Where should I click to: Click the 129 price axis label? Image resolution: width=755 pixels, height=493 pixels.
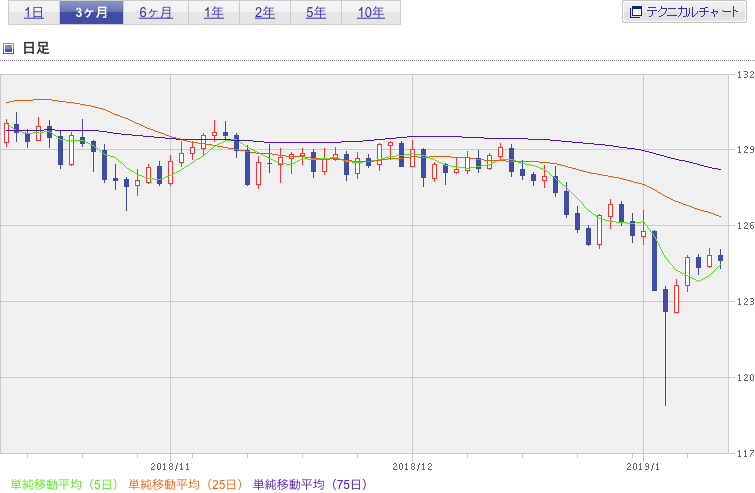click(x=745, y=150)
